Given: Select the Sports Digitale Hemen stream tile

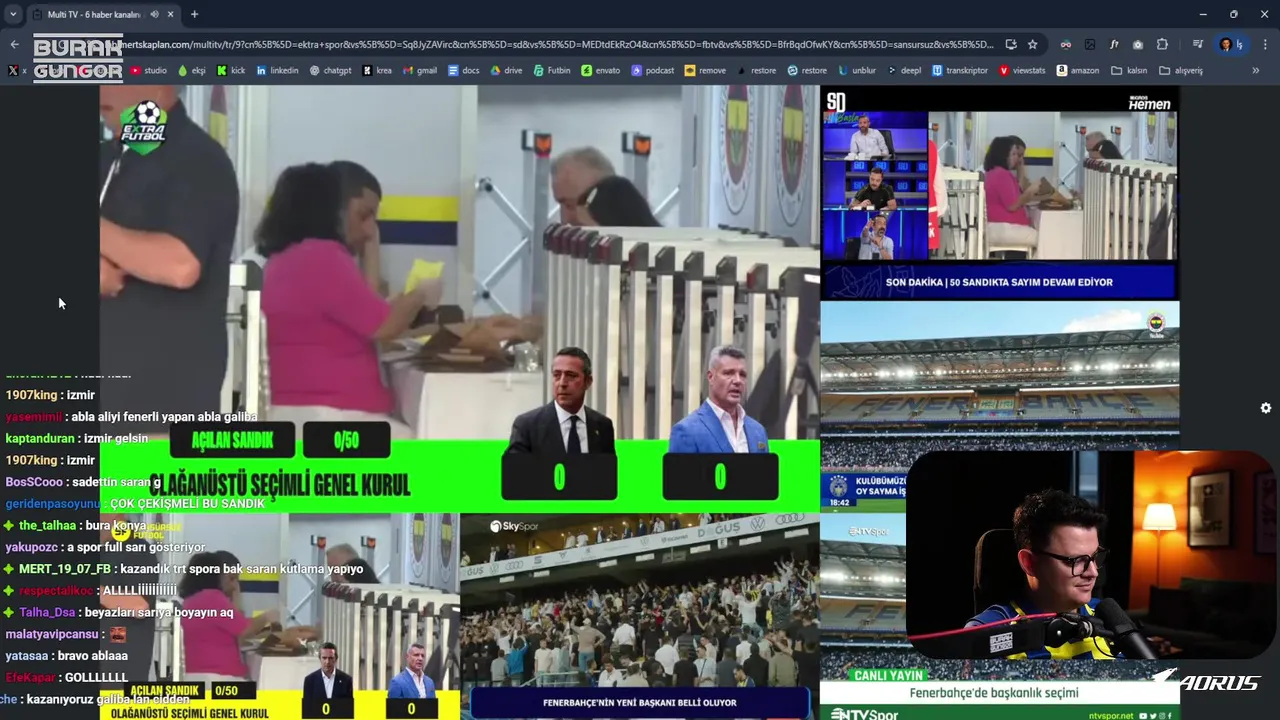Looking at the screenshot, I should tap(1000, 192).
